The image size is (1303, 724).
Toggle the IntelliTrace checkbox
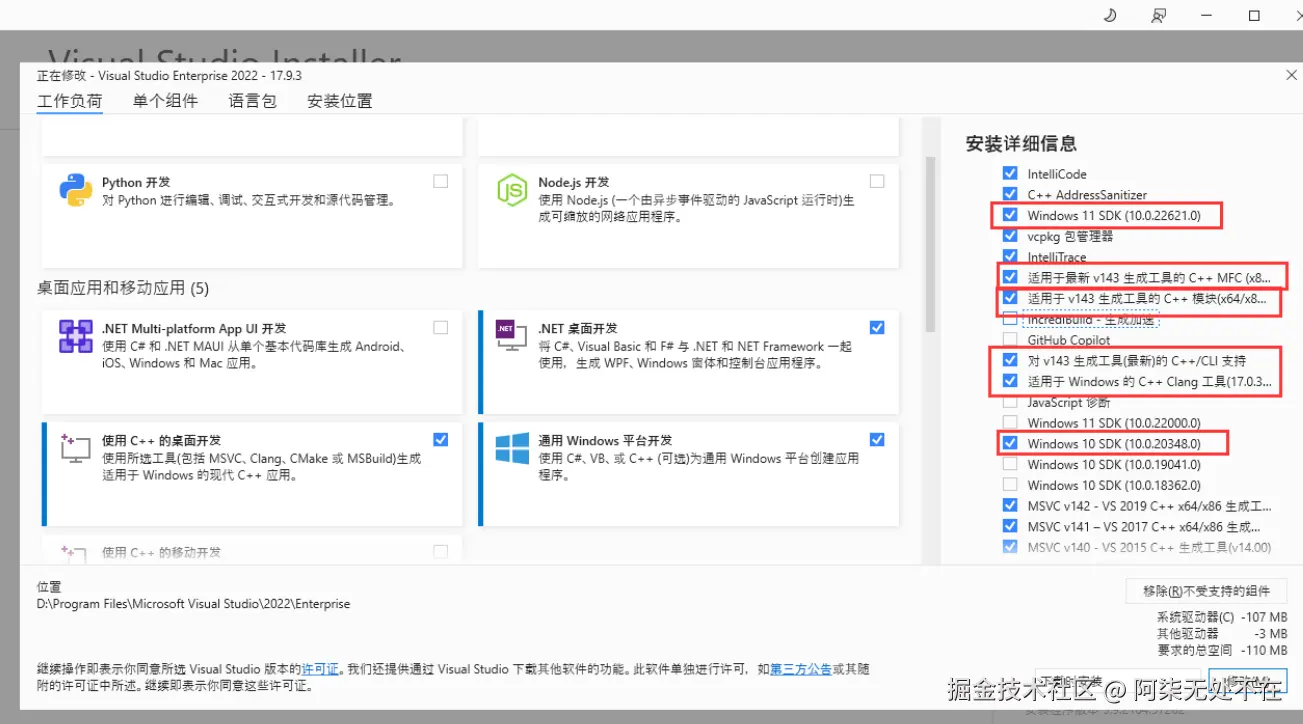tap(1010, 257)
